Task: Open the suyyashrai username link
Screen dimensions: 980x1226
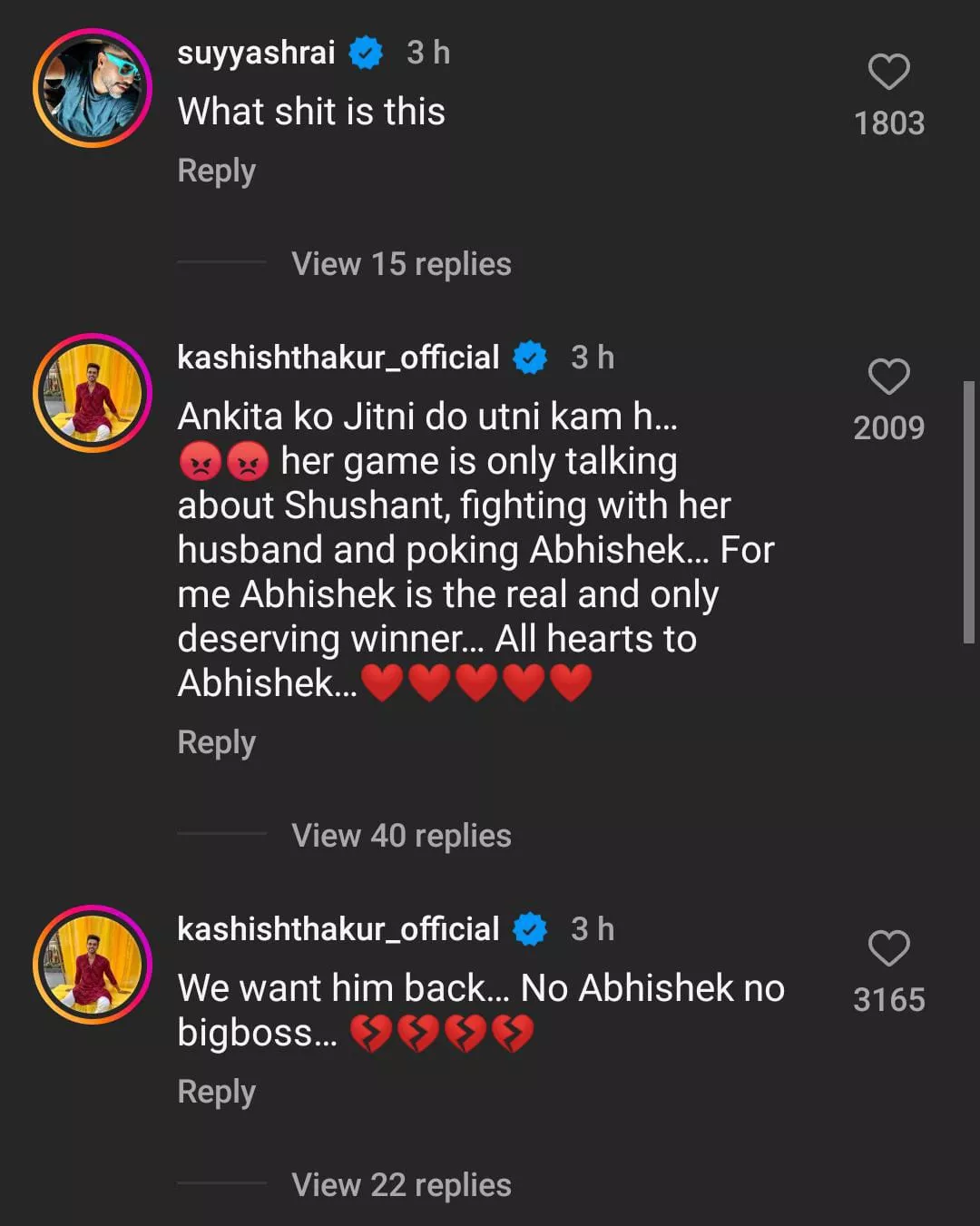Action: click(256, 53)
